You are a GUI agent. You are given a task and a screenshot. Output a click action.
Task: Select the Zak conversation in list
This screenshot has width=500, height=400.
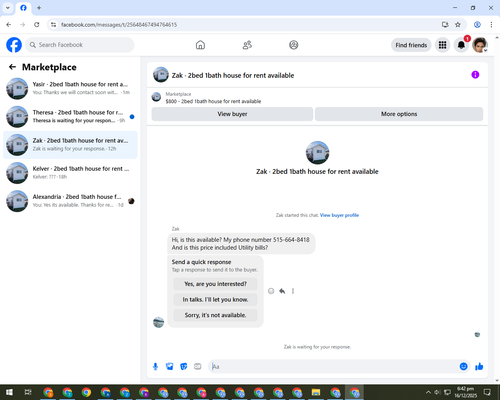click(70, 145)
